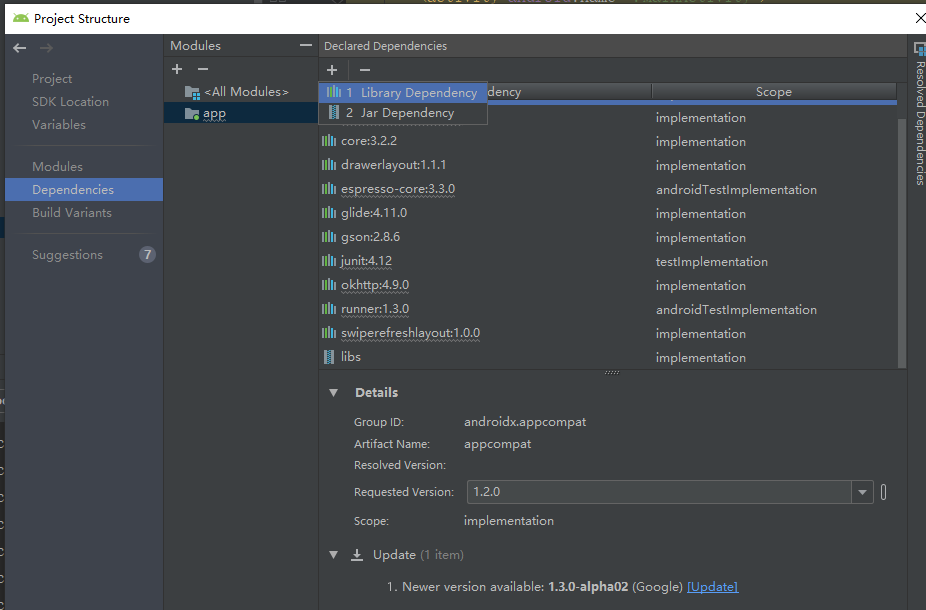The height and width of the screenshot is (610, 926).
Task: Remove the selected declared dependency
Action: pyautogui.click(x=365, y=70)
